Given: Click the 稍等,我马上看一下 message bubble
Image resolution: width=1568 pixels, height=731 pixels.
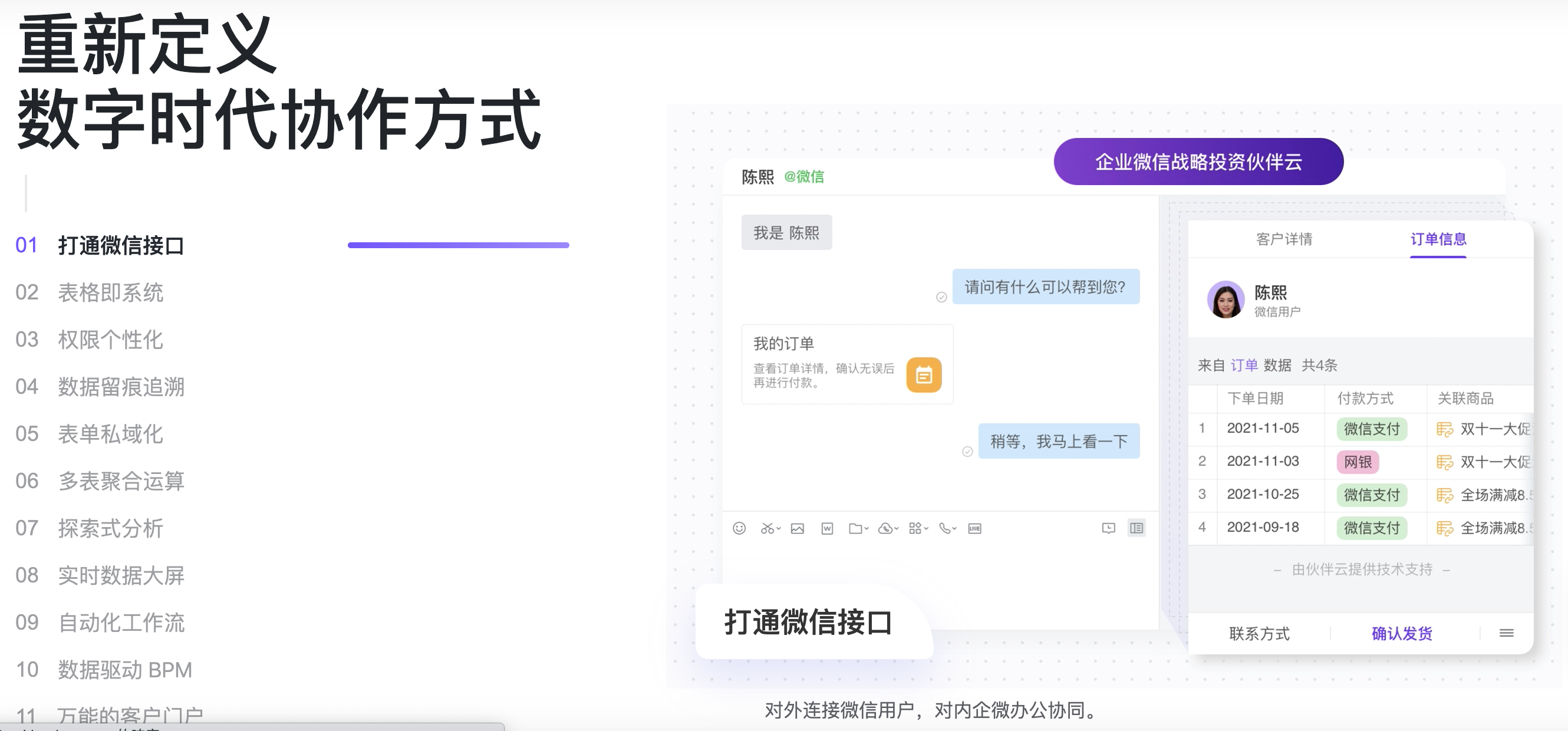Looking at the screenshot, I should [1059, 442].
